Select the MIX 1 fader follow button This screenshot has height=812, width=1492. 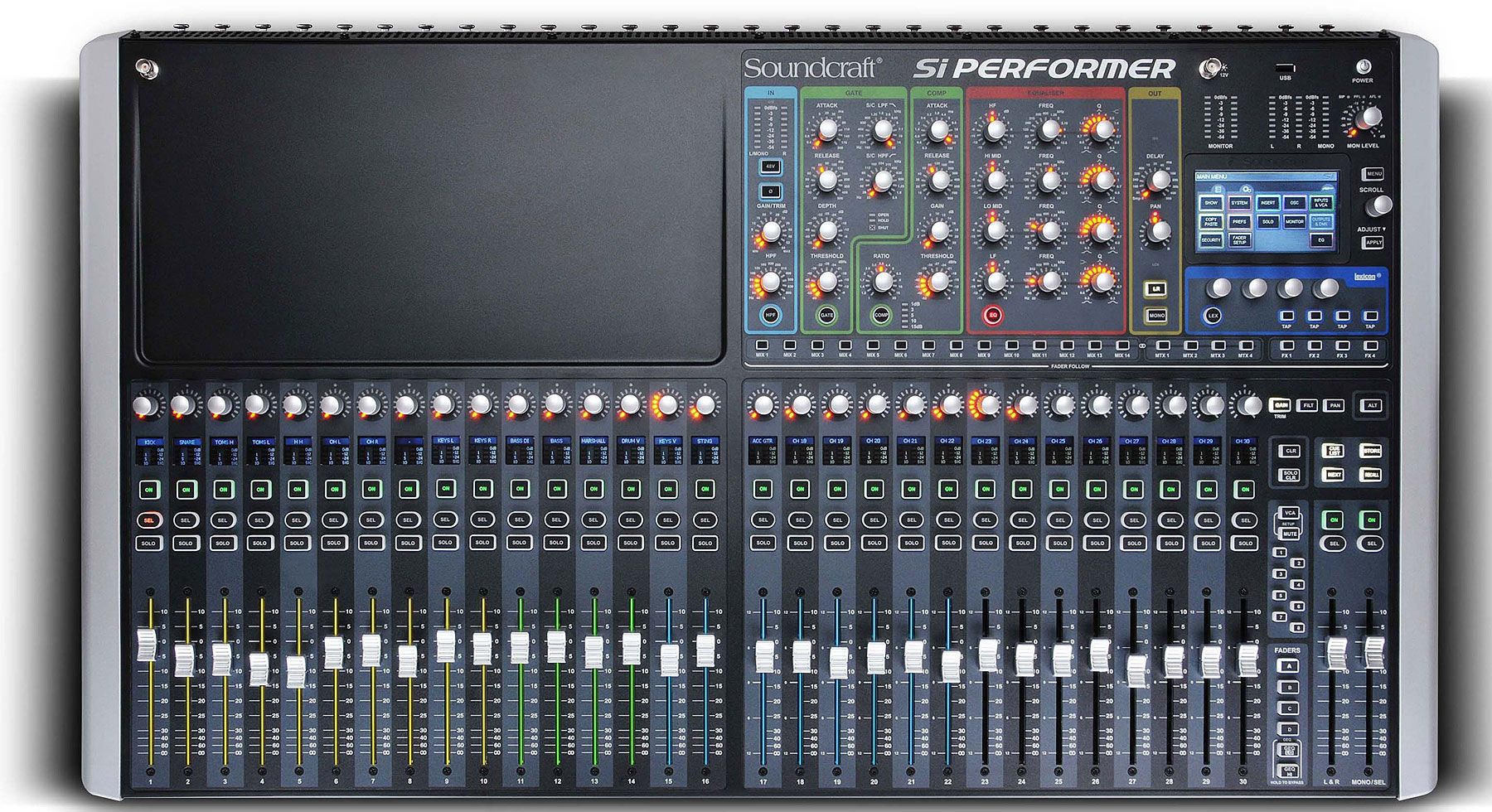click(762, 345)
